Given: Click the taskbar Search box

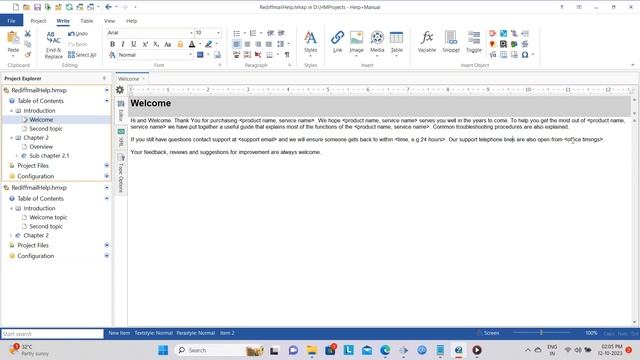Looking at the screenshot, I should 218,350.
